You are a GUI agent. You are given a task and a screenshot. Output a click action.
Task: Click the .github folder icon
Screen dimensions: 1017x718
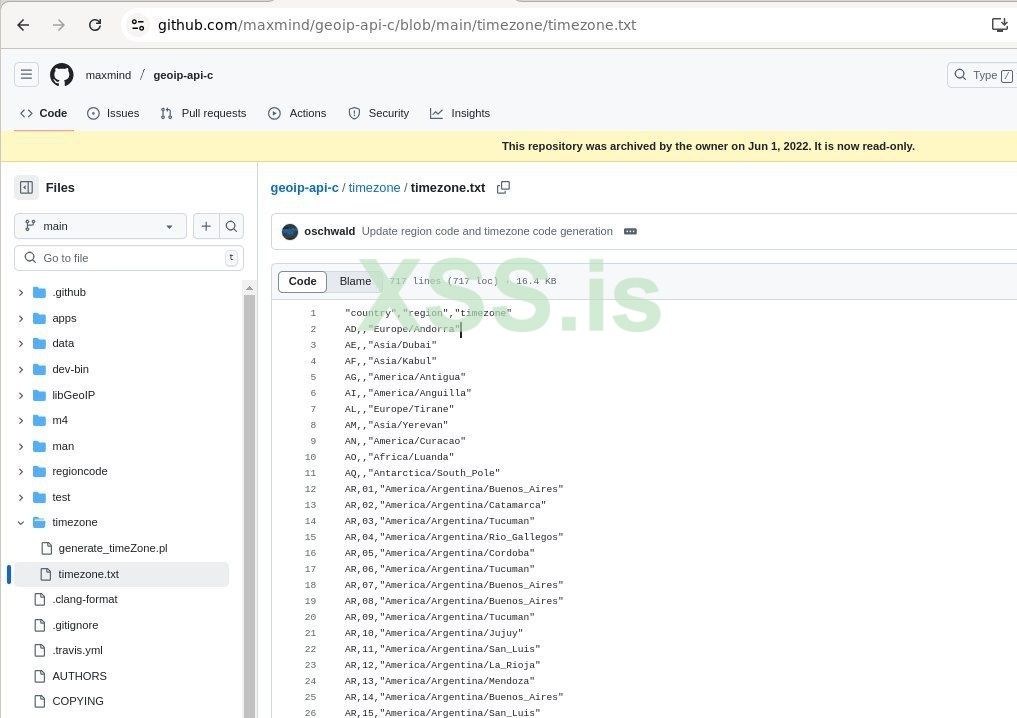tap(40, 293)
